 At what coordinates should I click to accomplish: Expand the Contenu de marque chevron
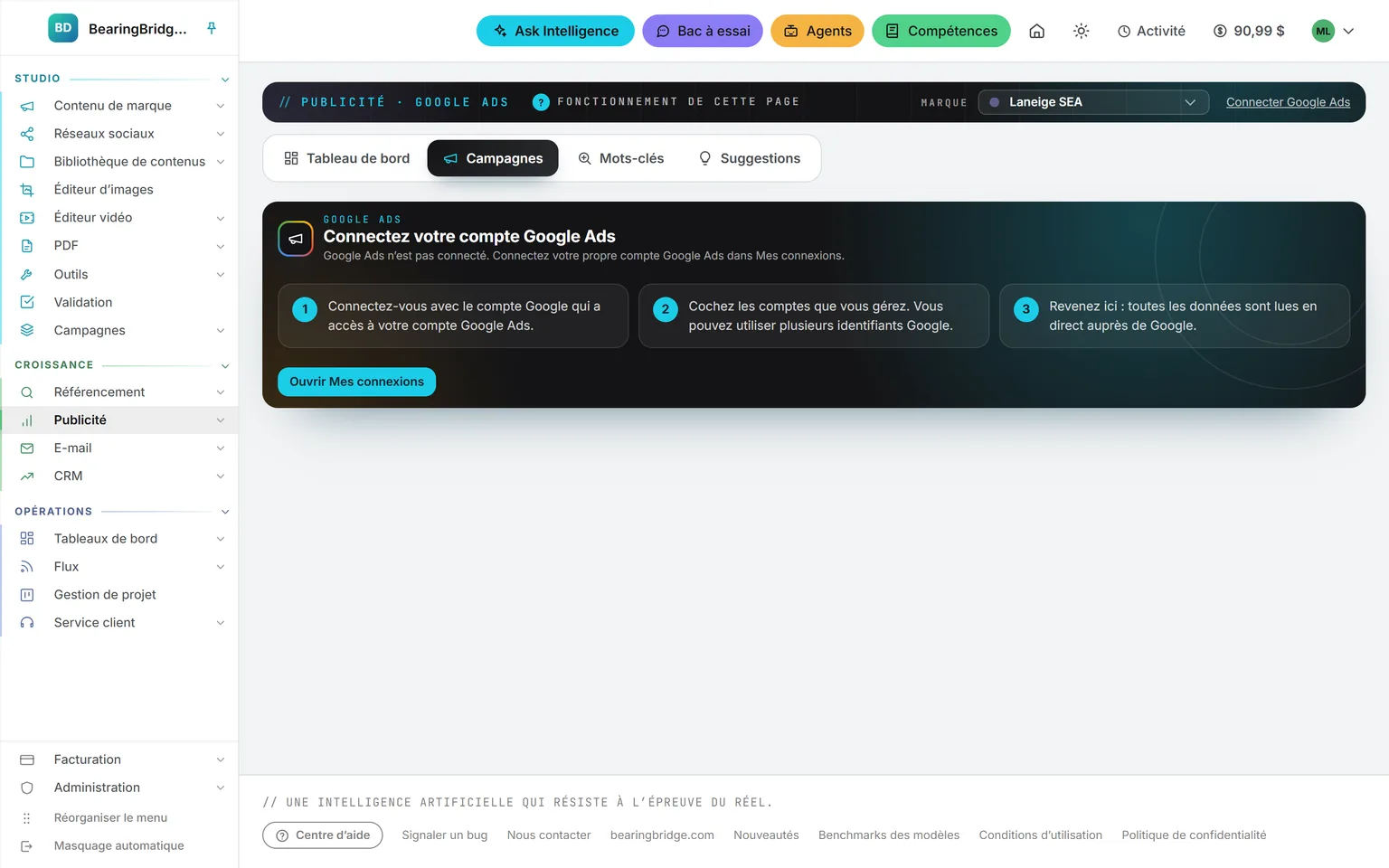point(221,106)
